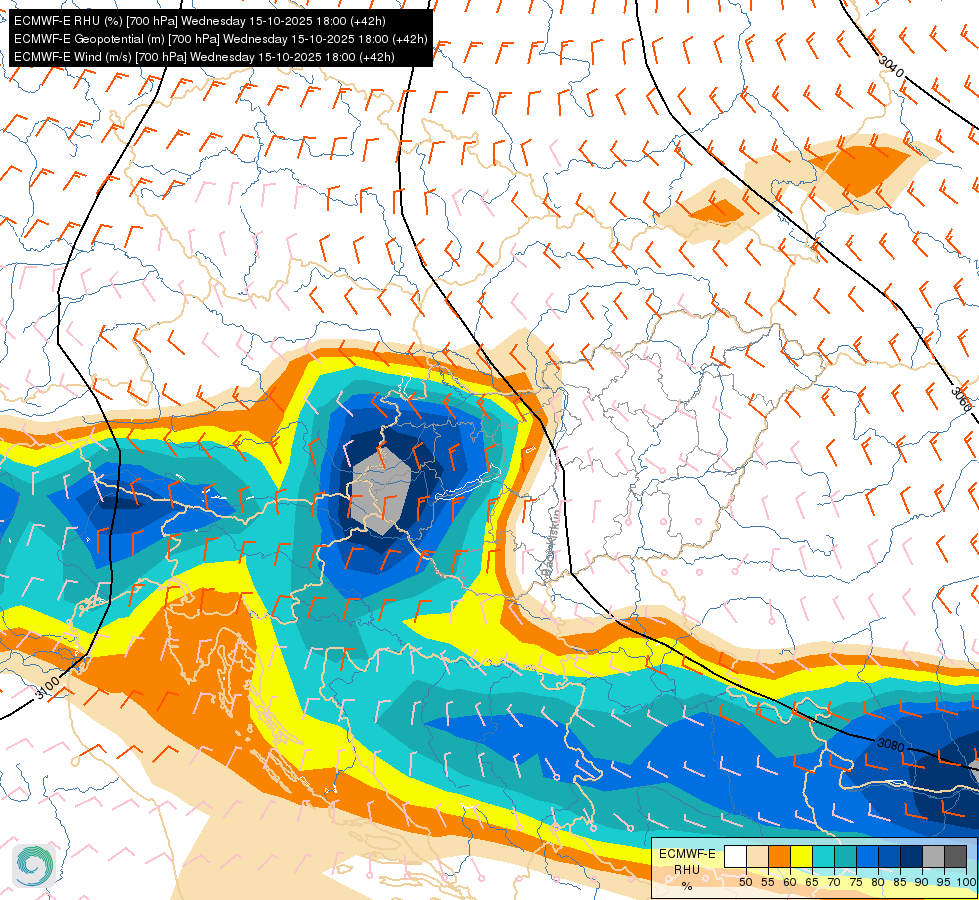Click the Wind 700 hPa title line
Image resolution: width=979 pixels, height=900 pixels.
(x=204, y=57)
